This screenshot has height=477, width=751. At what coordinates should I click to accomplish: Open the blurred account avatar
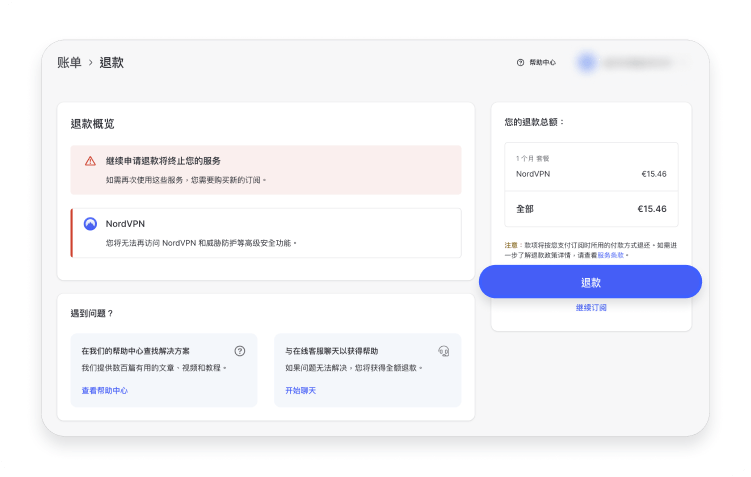coord(587,62)
